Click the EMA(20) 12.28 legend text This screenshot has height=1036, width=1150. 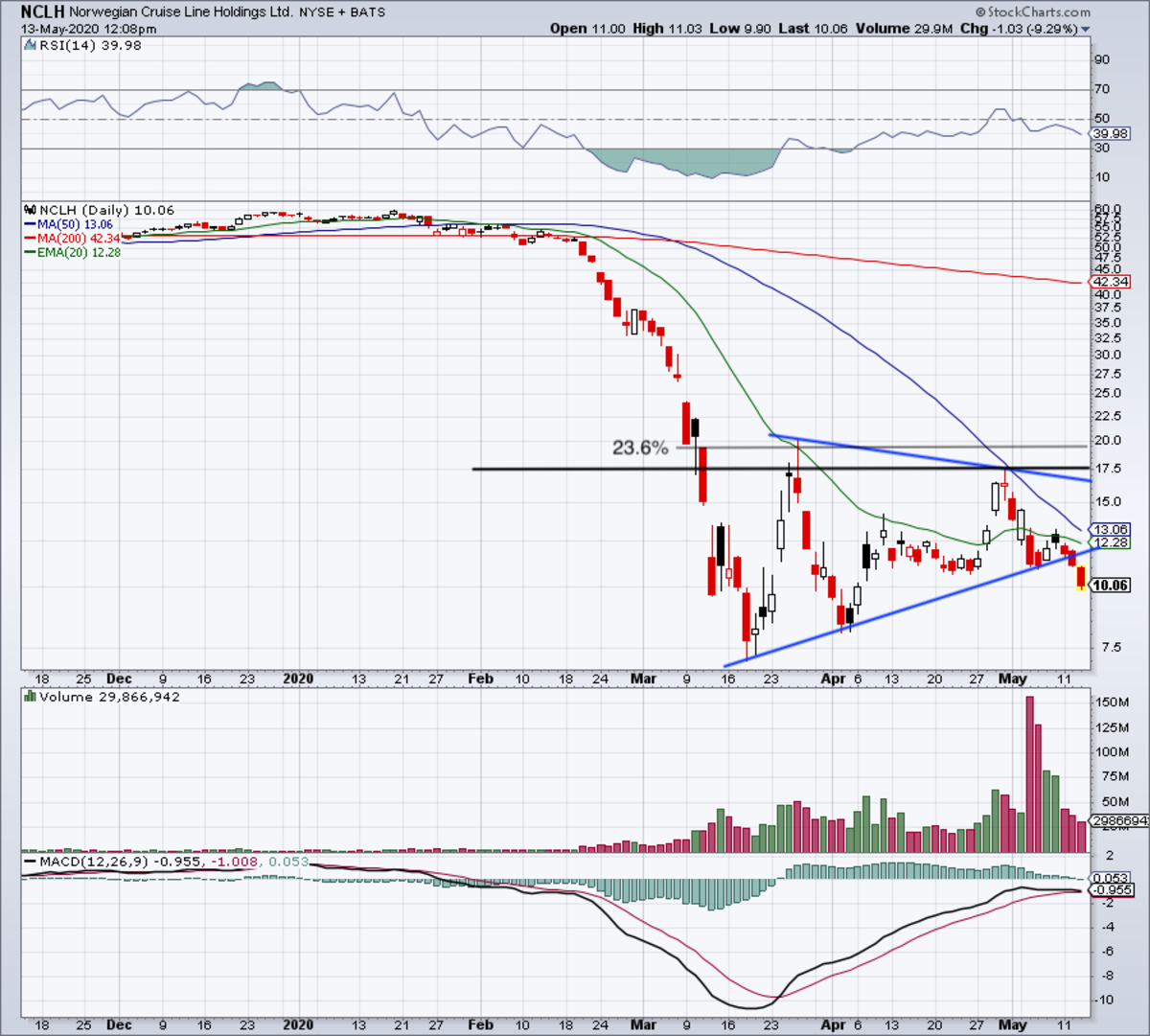tap(79, 253)
